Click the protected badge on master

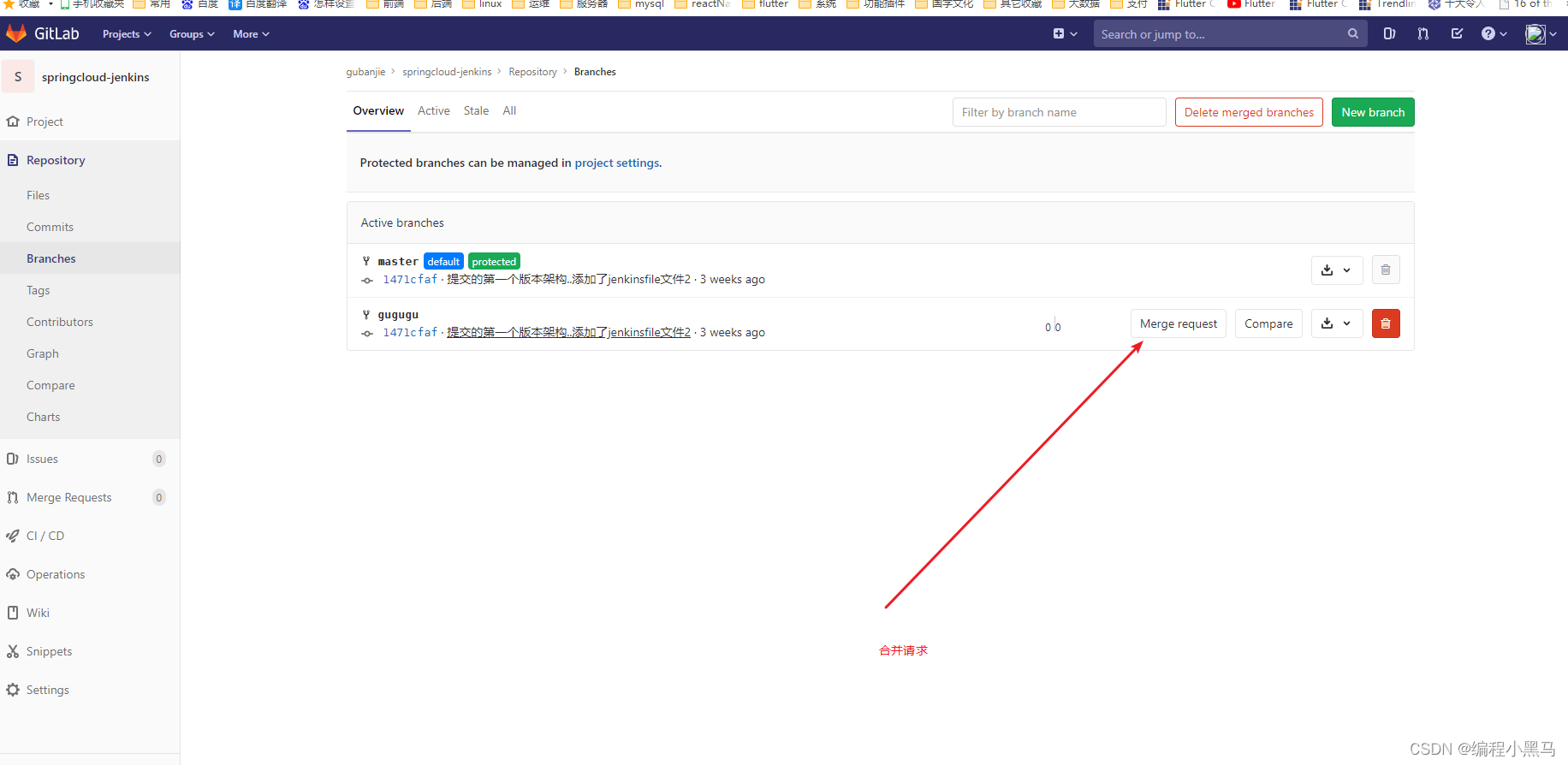tap(494, 262)
